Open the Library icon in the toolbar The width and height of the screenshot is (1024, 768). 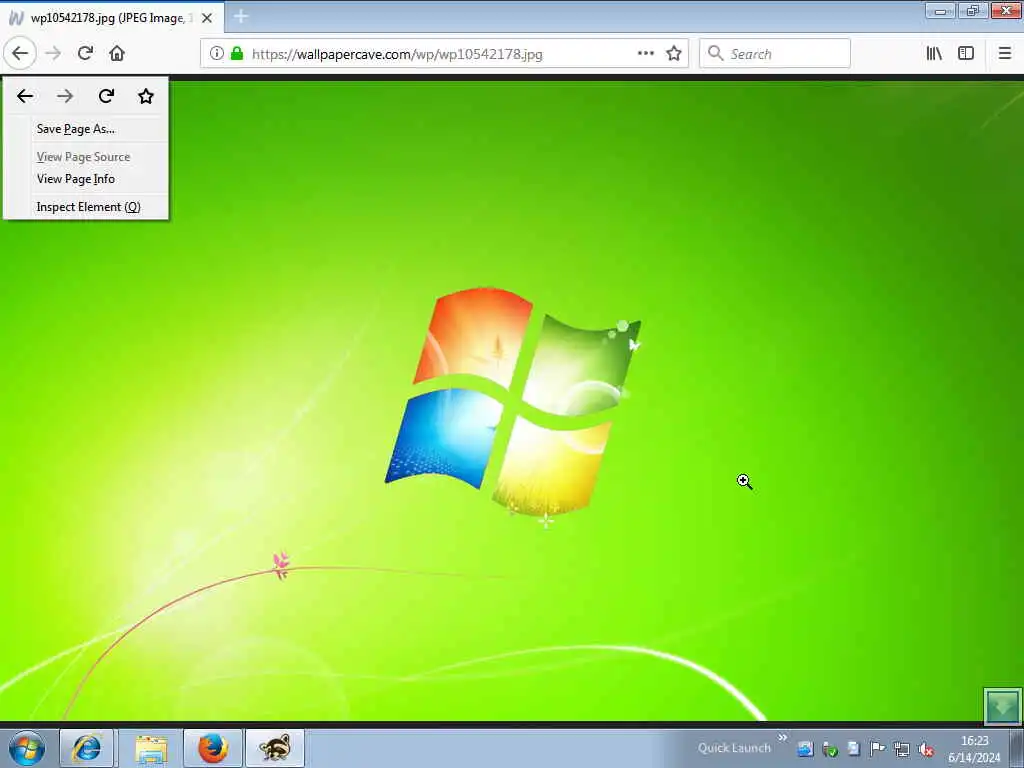[934, 54]
